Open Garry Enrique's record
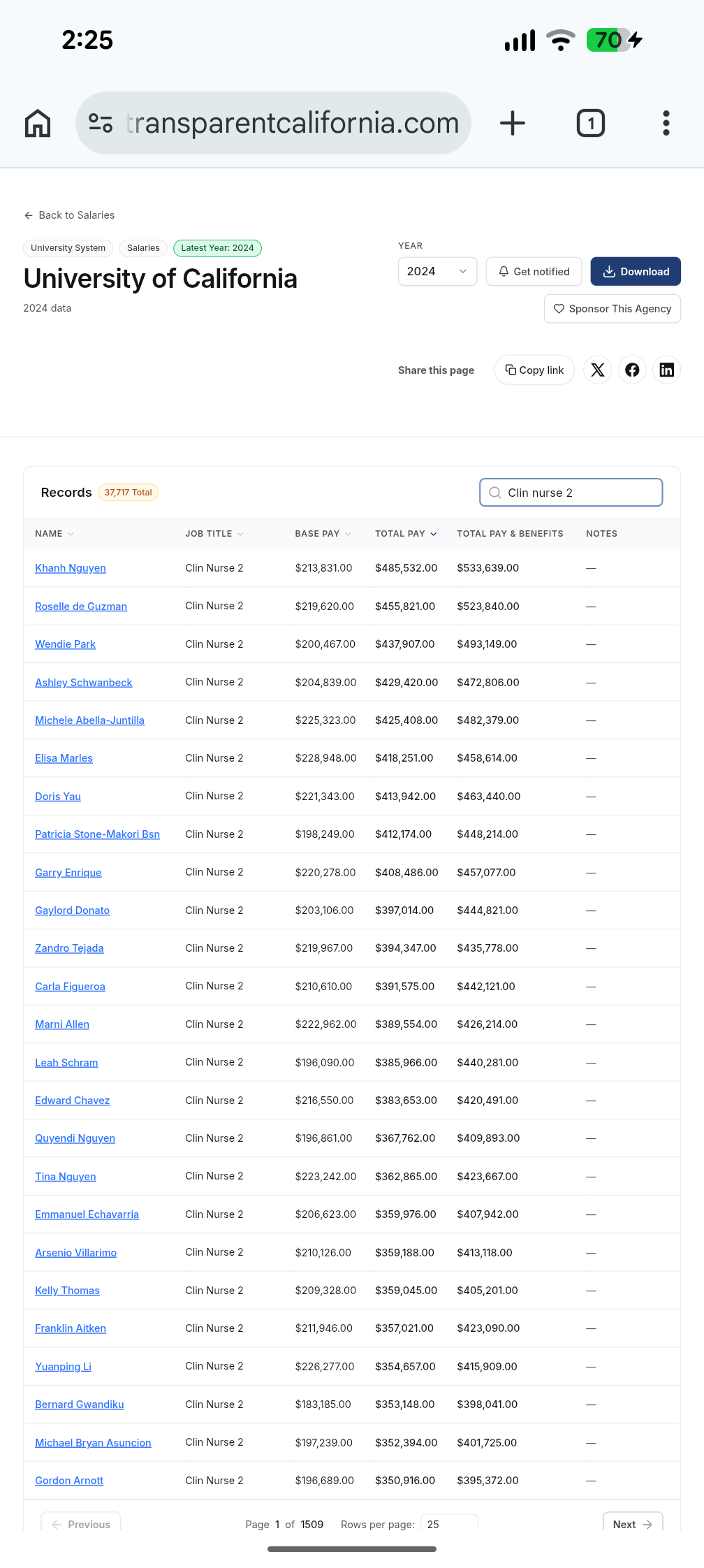The width and height of the screenshot is (704, 1568). coord(68,873)
